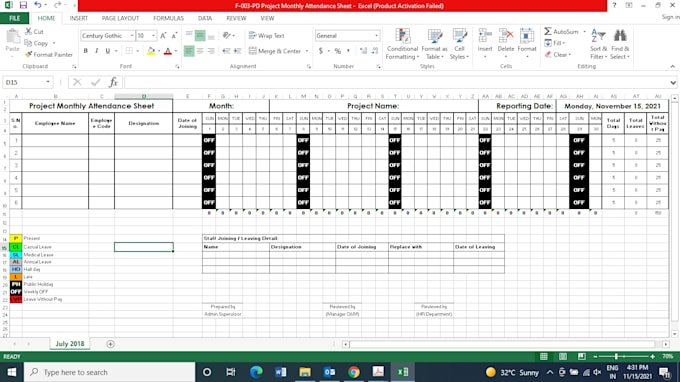The image size is (680, 382).
Task: Open AutoSum dropdown arrow
Action: click(x=584, y=32)
